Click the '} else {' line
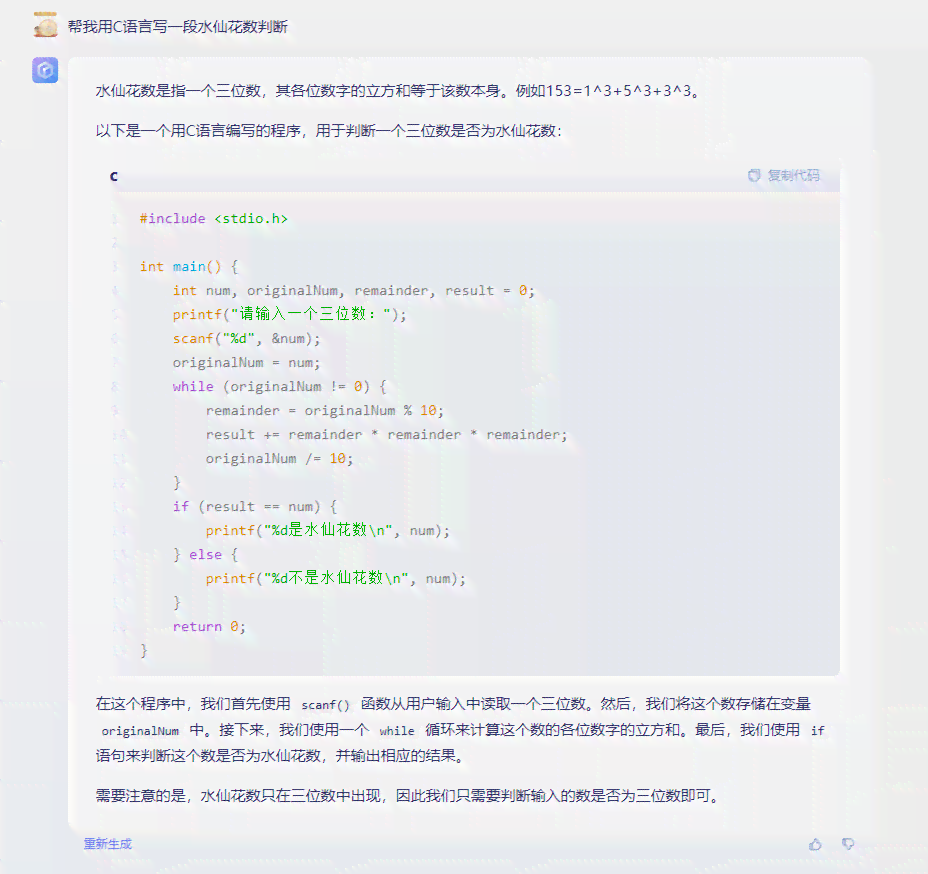 (205, 554)
